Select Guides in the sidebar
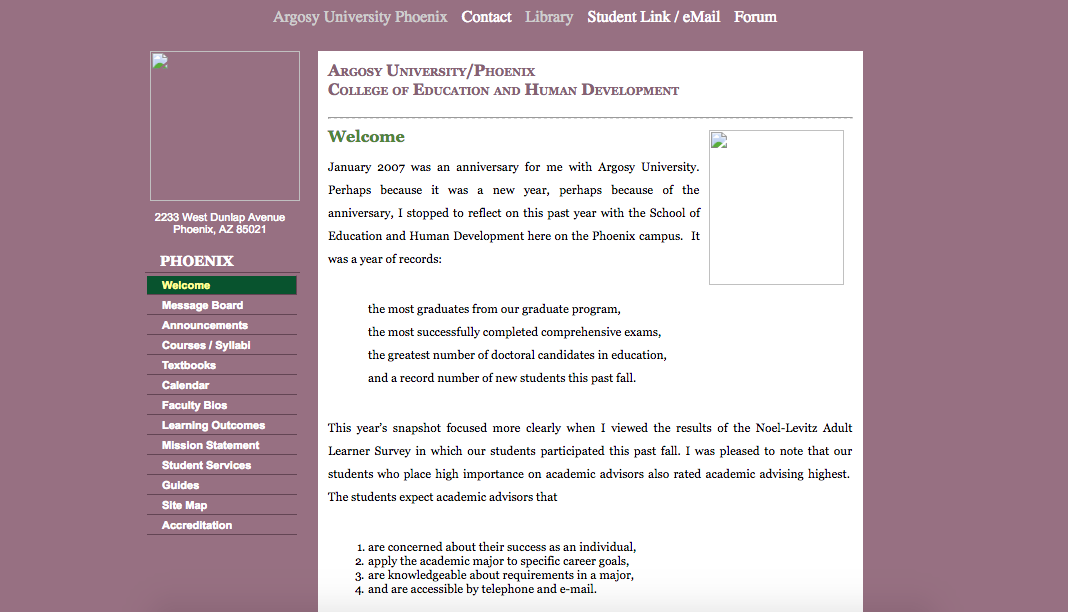Screen dimensions: 1068x612 click(x=222, y=485)
